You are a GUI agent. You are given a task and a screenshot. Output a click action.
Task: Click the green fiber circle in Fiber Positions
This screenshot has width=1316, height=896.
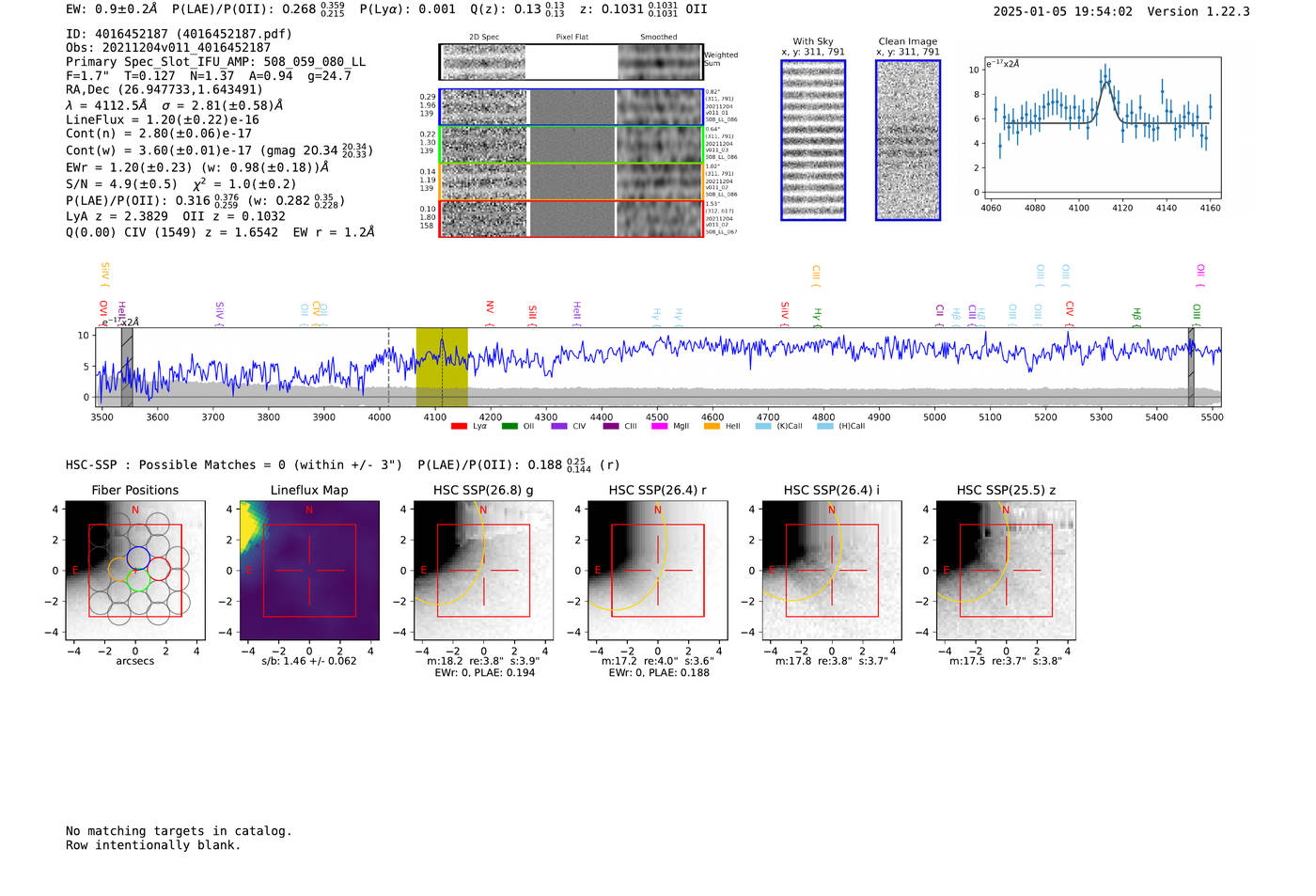click(138, 580)
